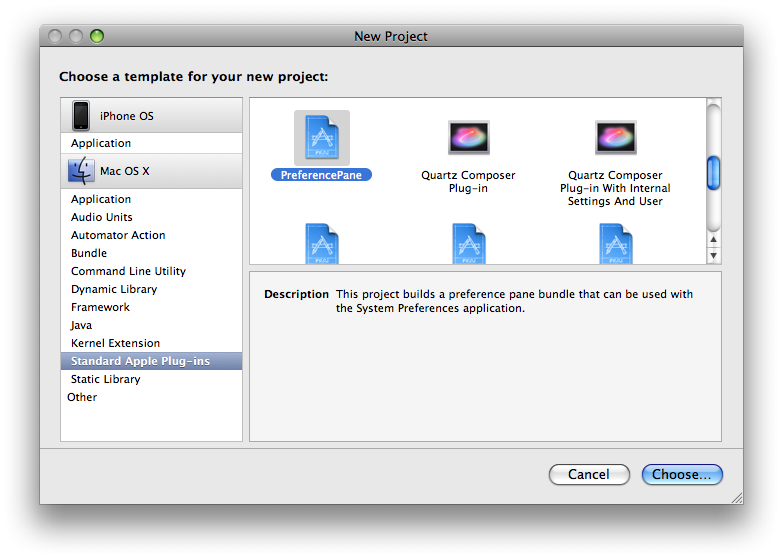The height and width of the screenshot is (559, 783).
Task: Select Bundle category
Action: 151,253
